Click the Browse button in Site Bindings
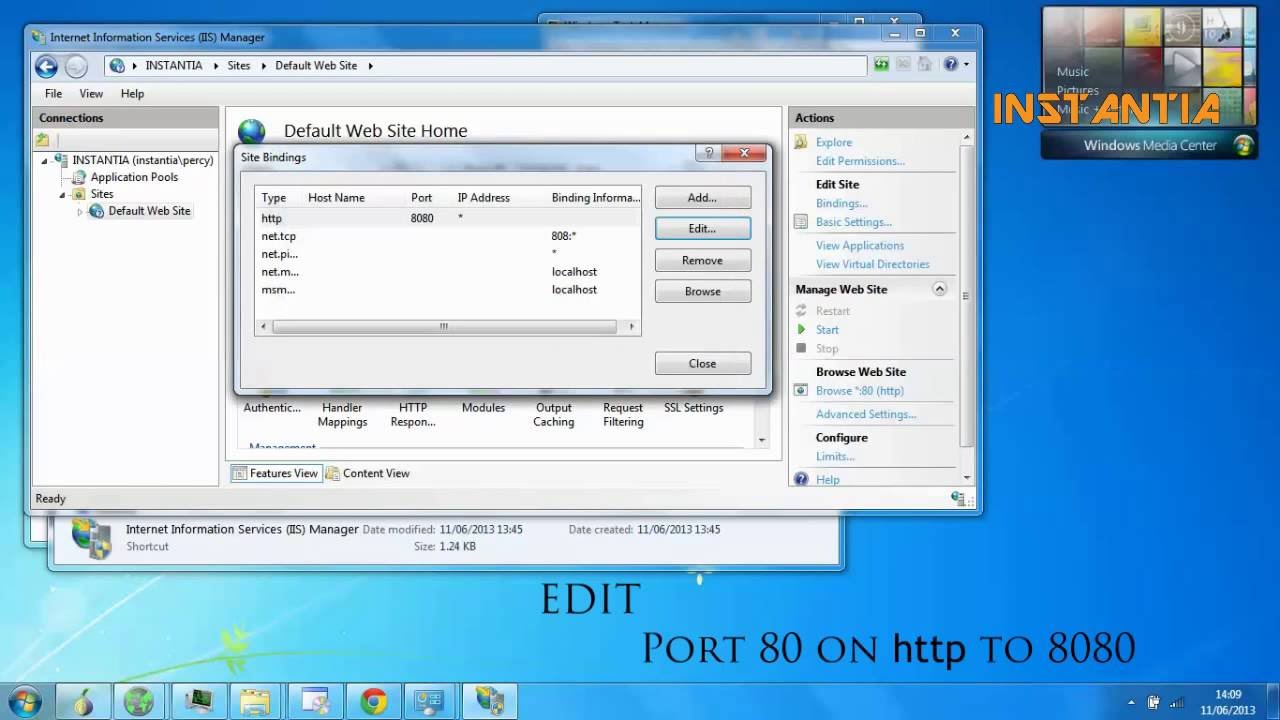The height and width of the screenshot is (720, 1280). point(702,292)
